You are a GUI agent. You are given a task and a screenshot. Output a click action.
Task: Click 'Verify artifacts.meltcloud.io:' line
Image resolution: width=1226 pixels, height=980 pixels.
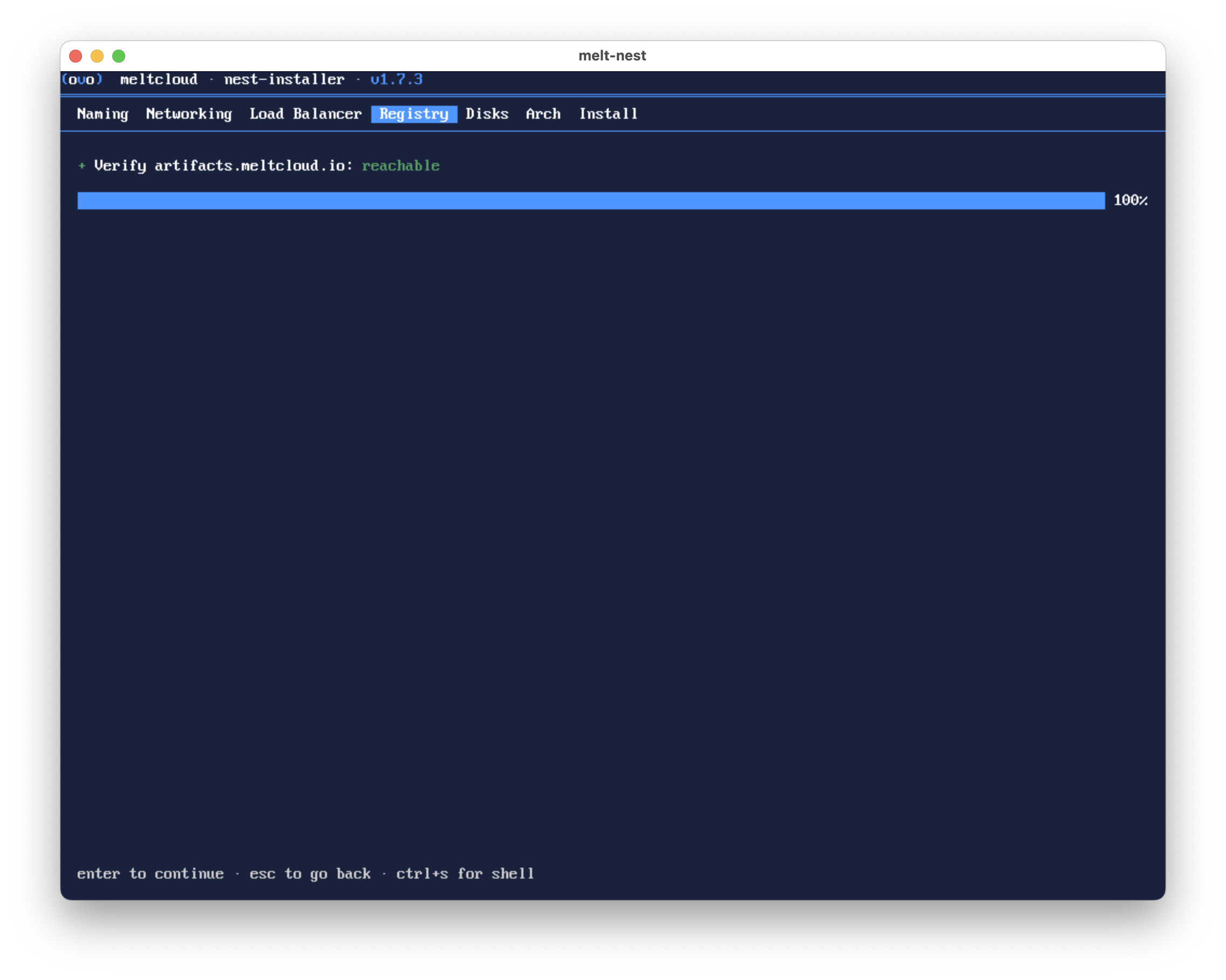tap(223, 166)
